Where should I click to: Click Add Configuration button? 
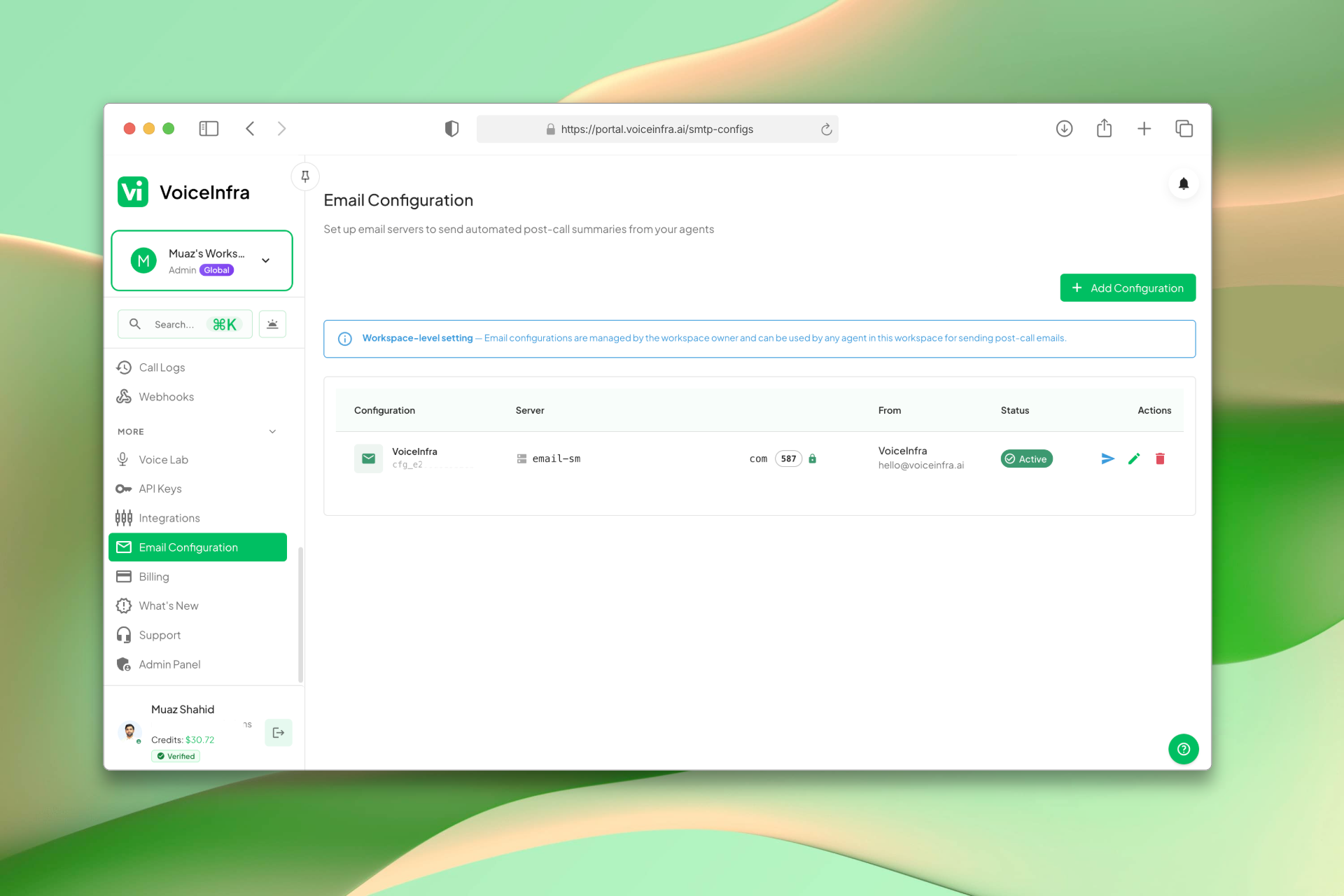(1128, 288)
